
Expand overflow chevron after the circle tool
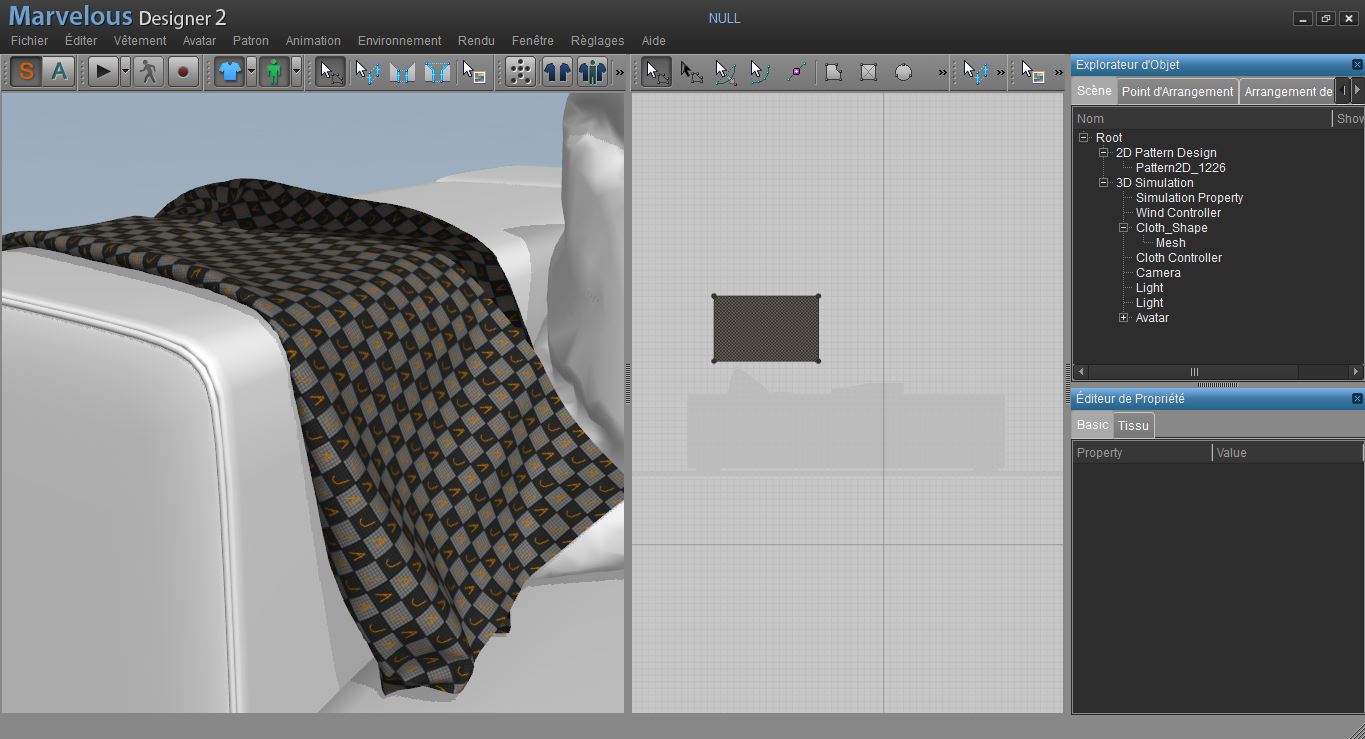pyautogui.click(x=942, y=72)
